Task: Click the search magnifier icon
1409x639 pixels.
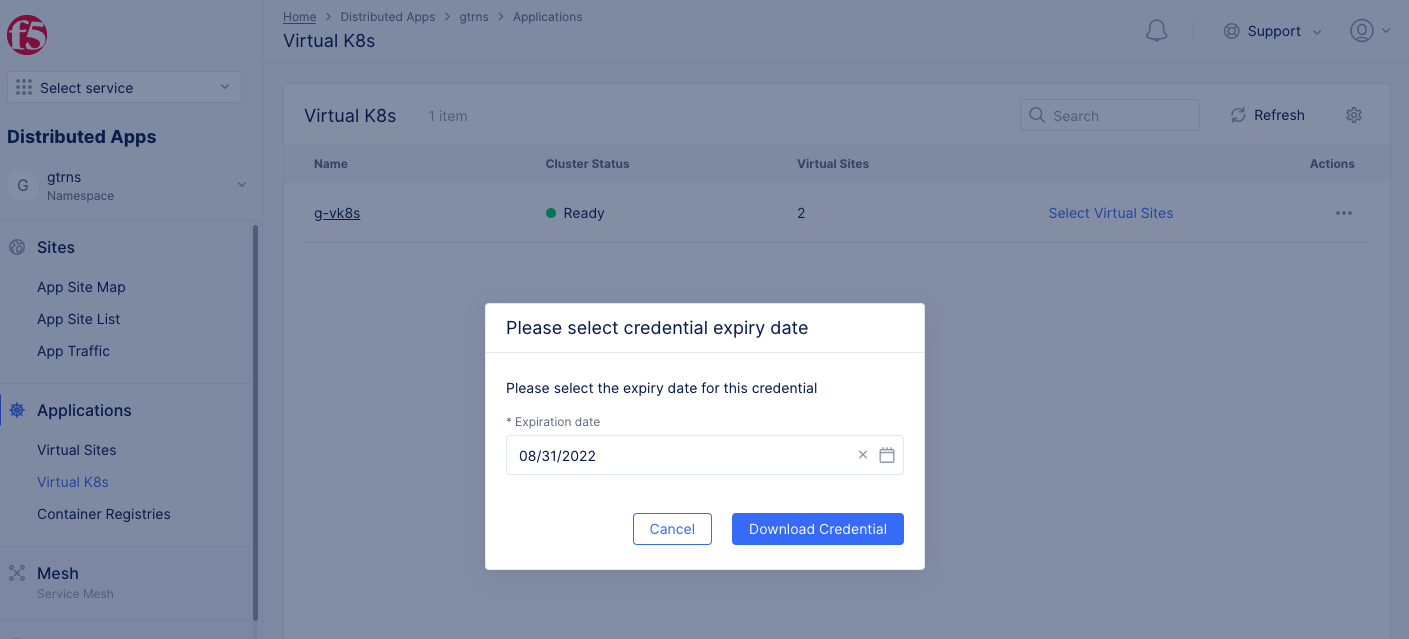Action: click(1037, 115)
